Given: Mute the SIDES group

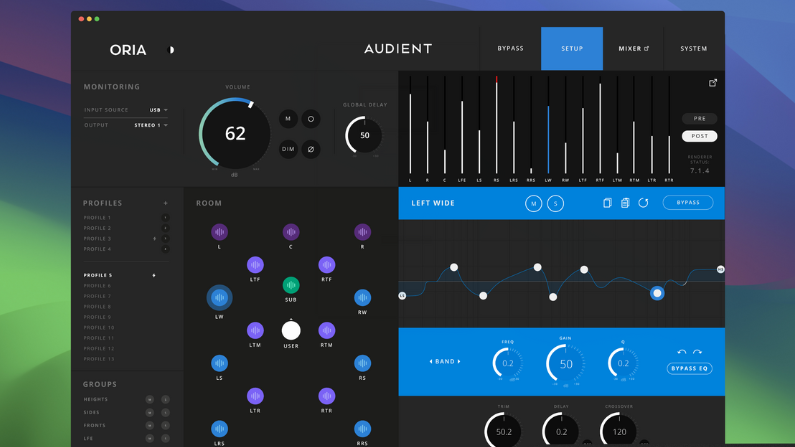Looking at the screenshot, I should [x=150, y=413].
